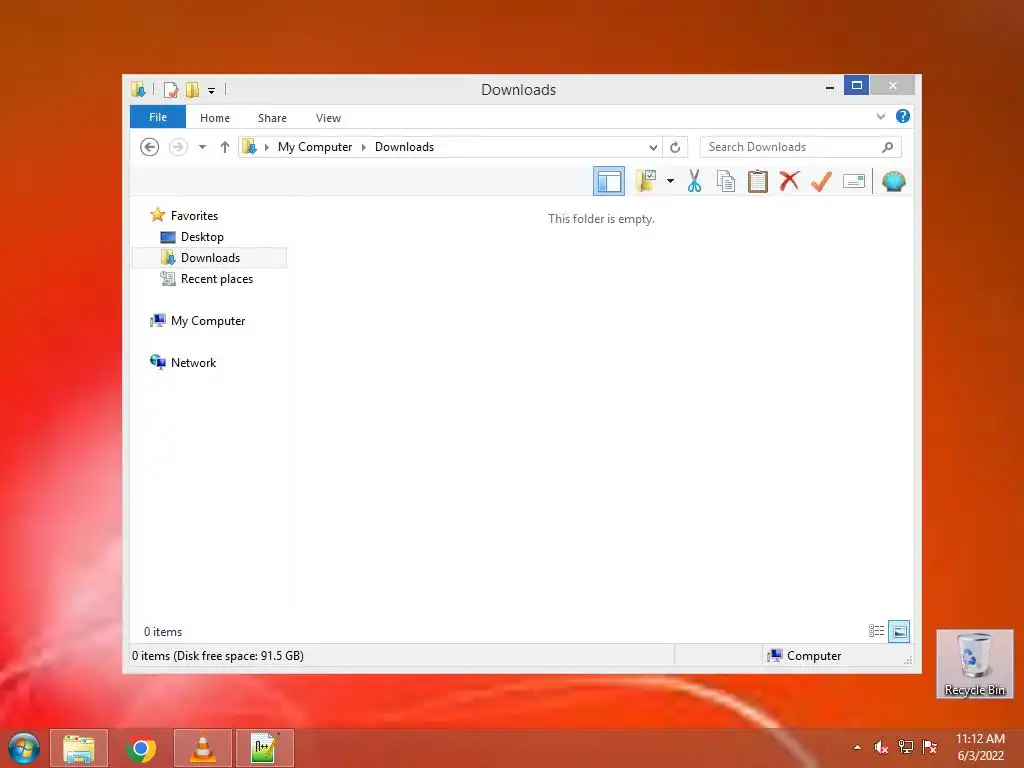Switch to Details view in status bar
1024x768 pixels.
click(876, 631)
